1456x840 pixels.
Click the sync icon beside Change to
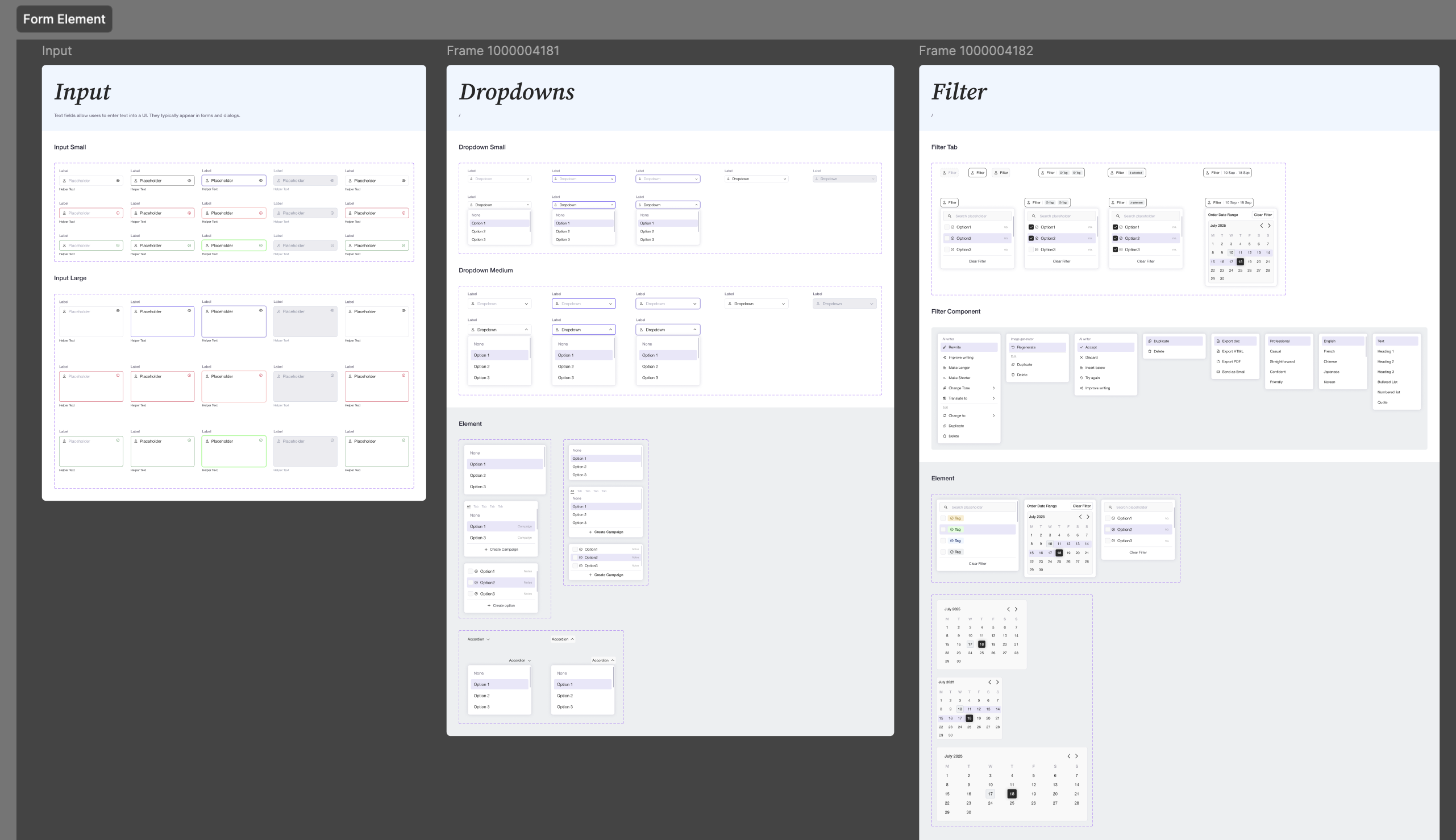[945, 415]
